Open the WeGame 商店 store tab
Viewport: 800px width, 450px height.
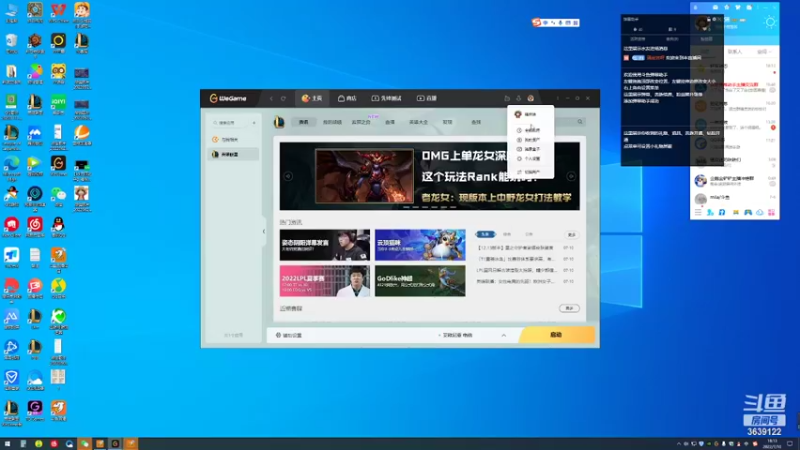click(347, 98)
